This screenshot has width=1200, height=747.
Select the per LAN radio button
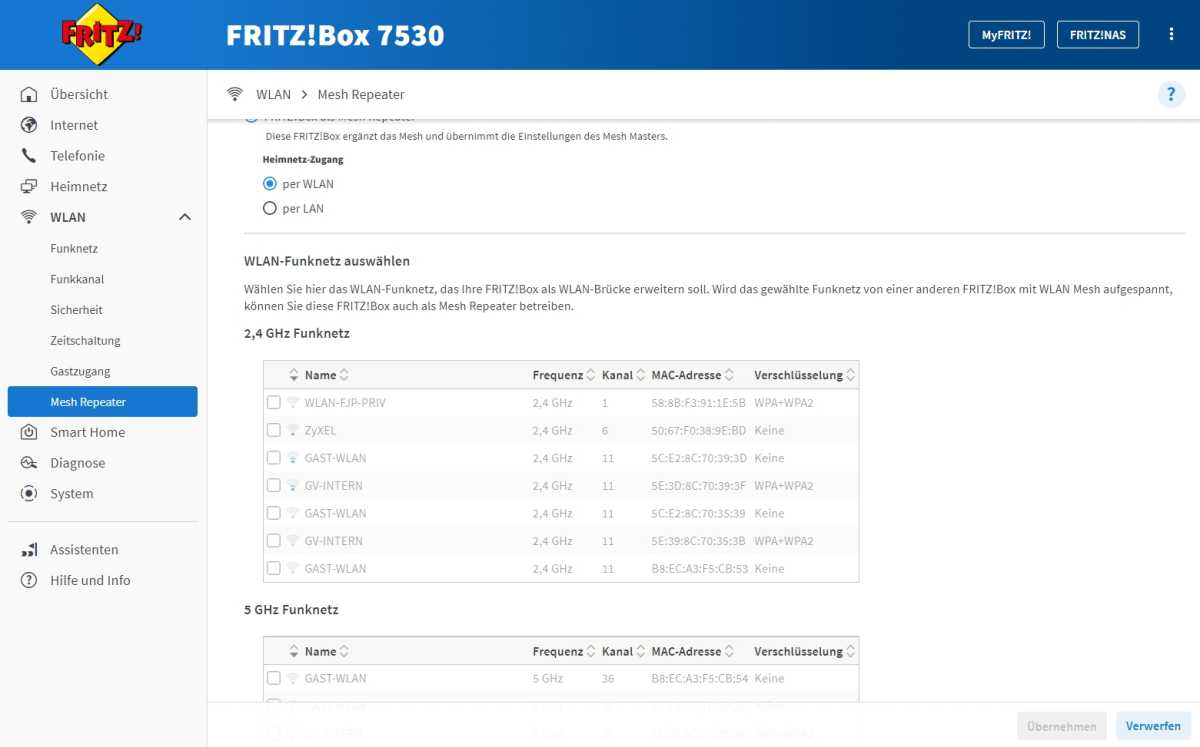click(269, 209)
